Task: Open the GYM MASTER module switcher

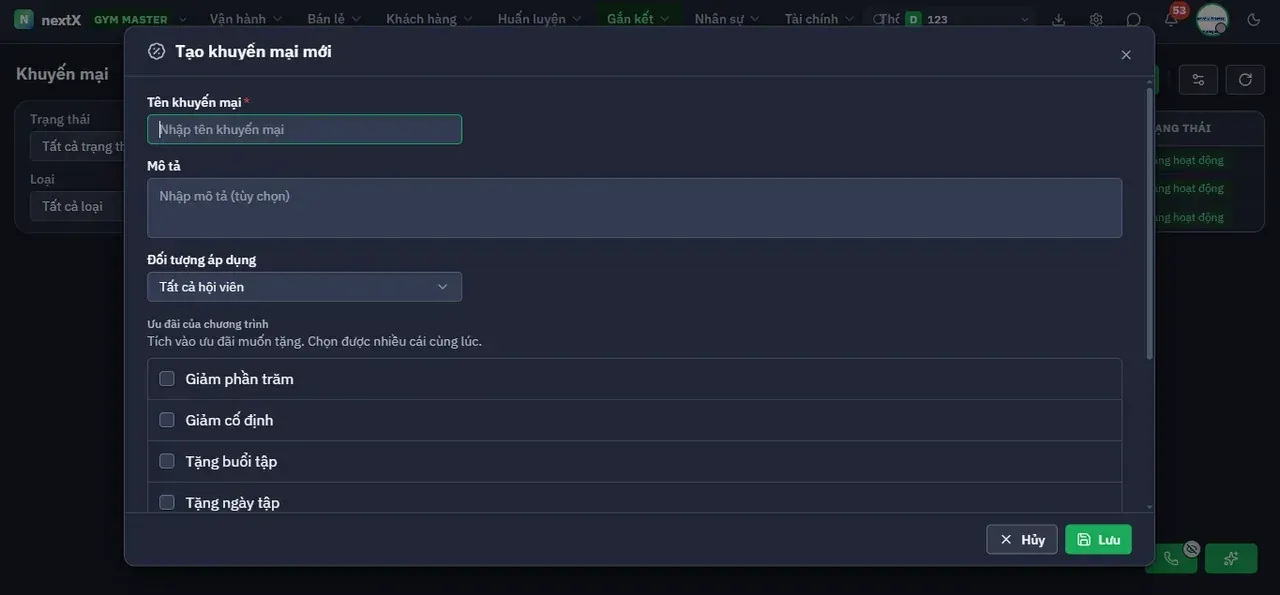Action: click(x=140, y=19)
